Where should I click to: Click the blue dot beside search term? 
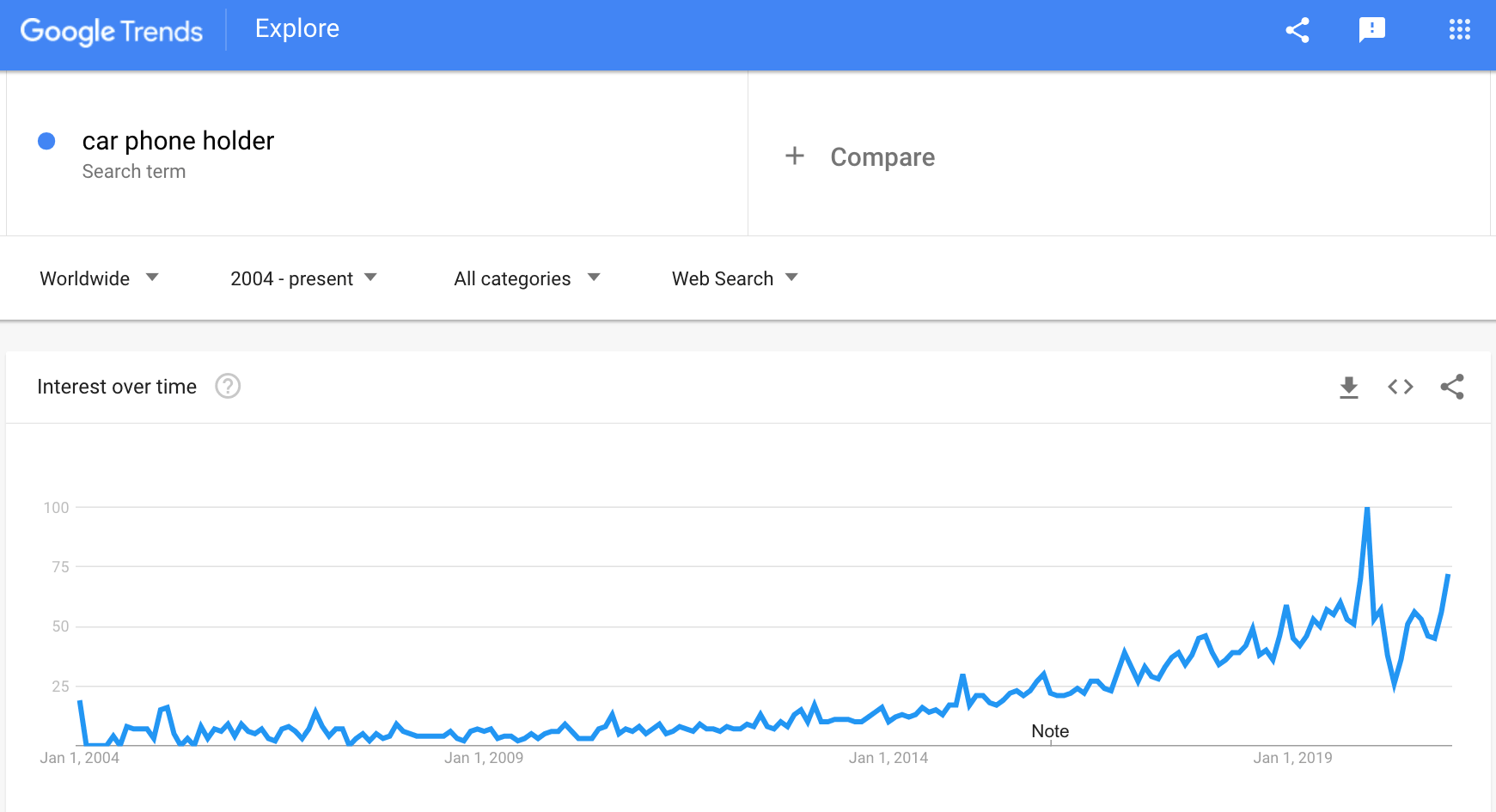[x=47, y=141]
